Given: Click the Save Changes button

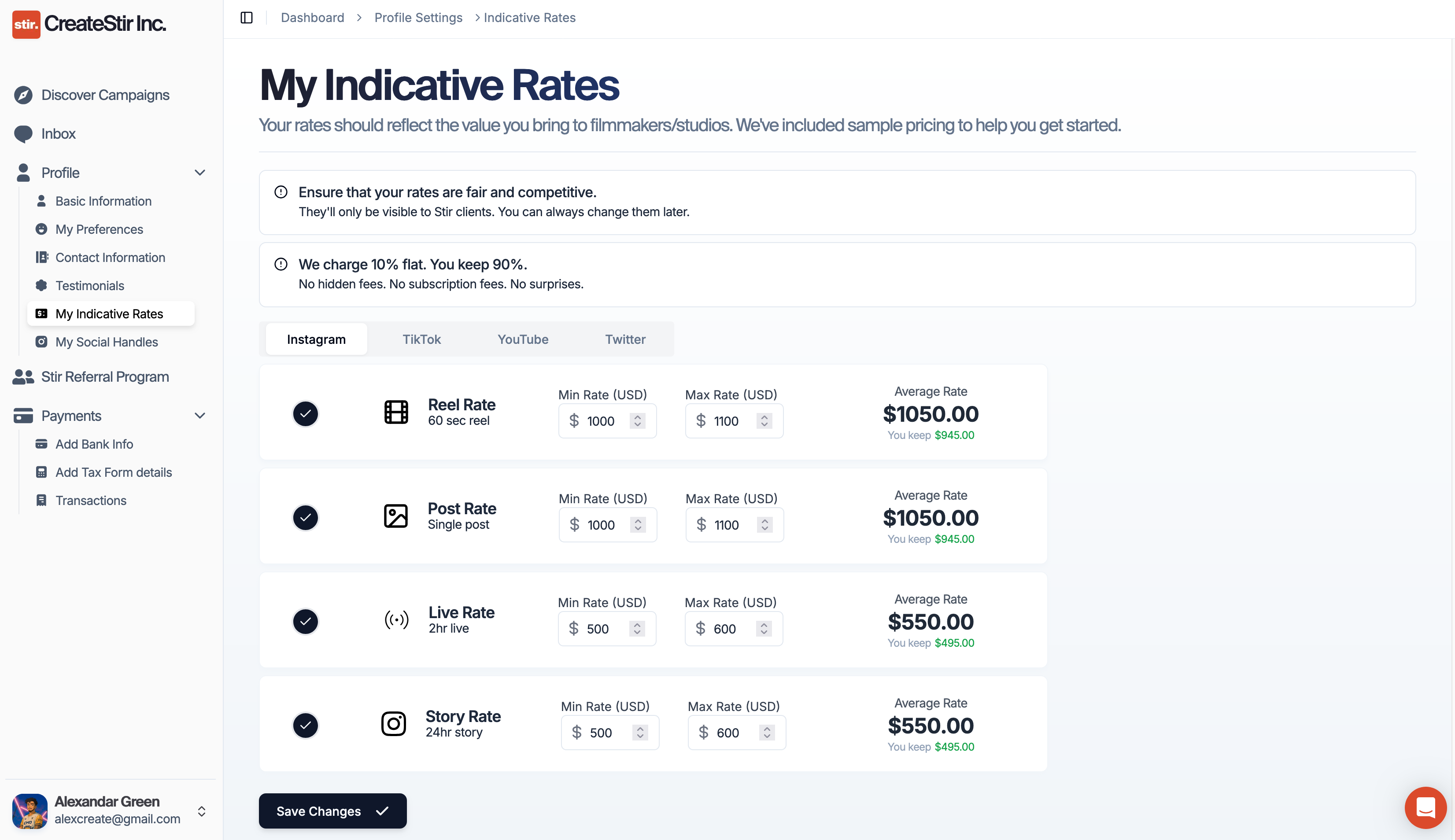Looking at the screenshot, I should coord(332,811).
